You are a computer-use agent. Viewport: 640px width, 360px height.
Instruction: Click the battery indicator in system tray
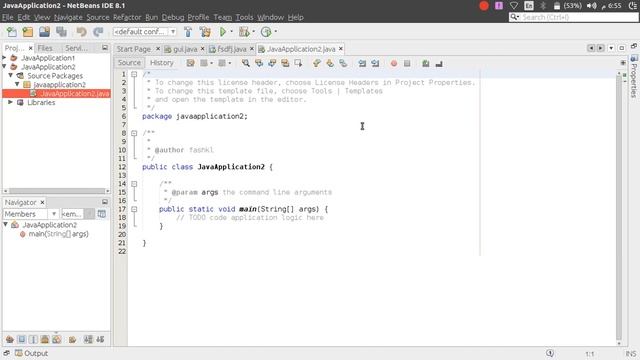(567, 6)
